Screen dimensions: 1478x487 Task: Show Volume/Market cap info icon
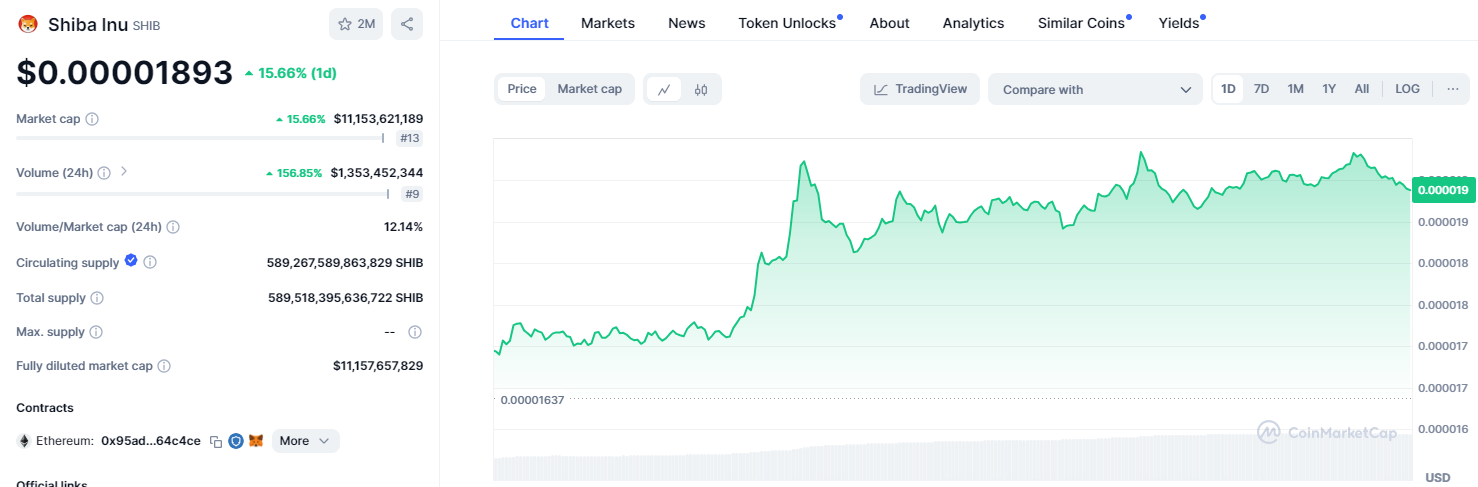[x=173, y=227]
